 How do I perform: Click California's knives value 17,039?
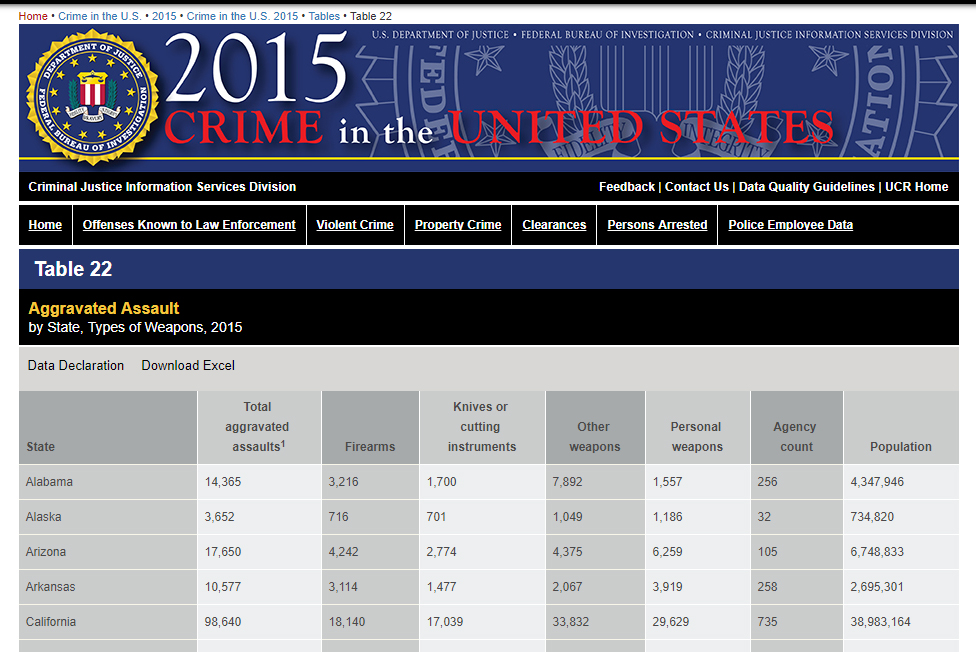445,621
